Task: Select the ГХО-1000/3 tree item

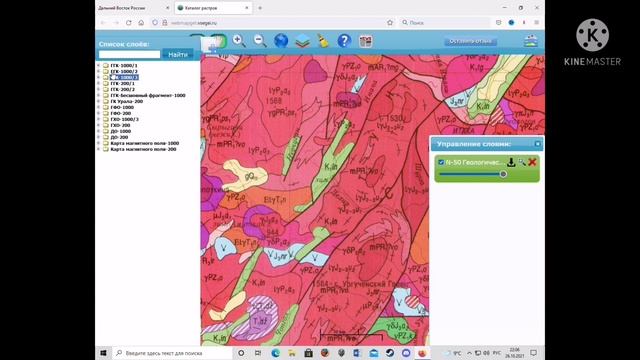Action: coord(124,119)
